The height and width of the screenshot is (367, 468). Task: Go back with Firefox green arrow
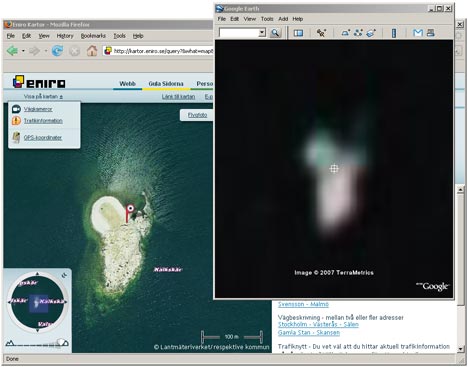click(x=12, y=51)
